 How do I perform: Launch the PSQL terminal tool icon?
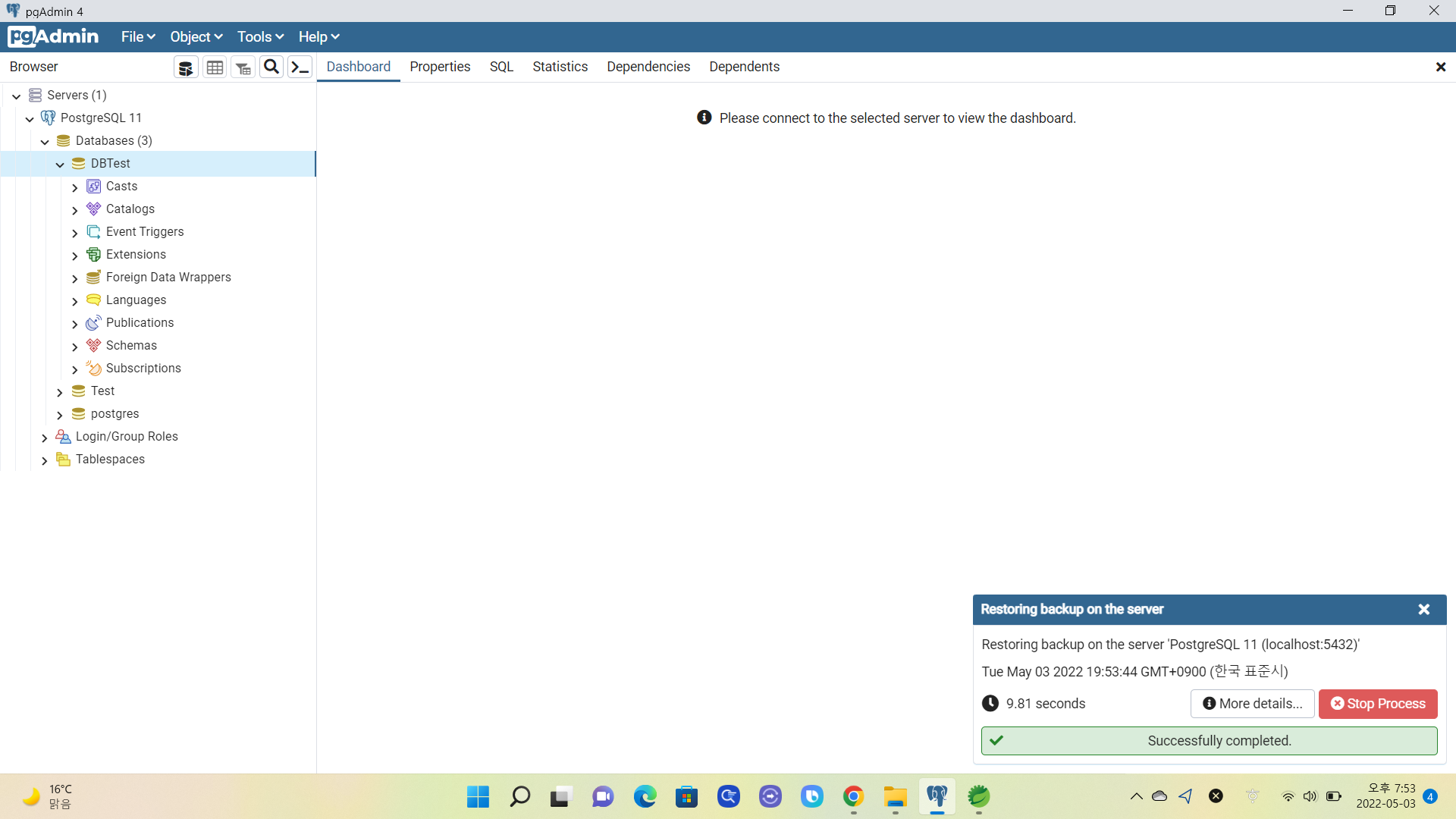[x=300, y=67]
